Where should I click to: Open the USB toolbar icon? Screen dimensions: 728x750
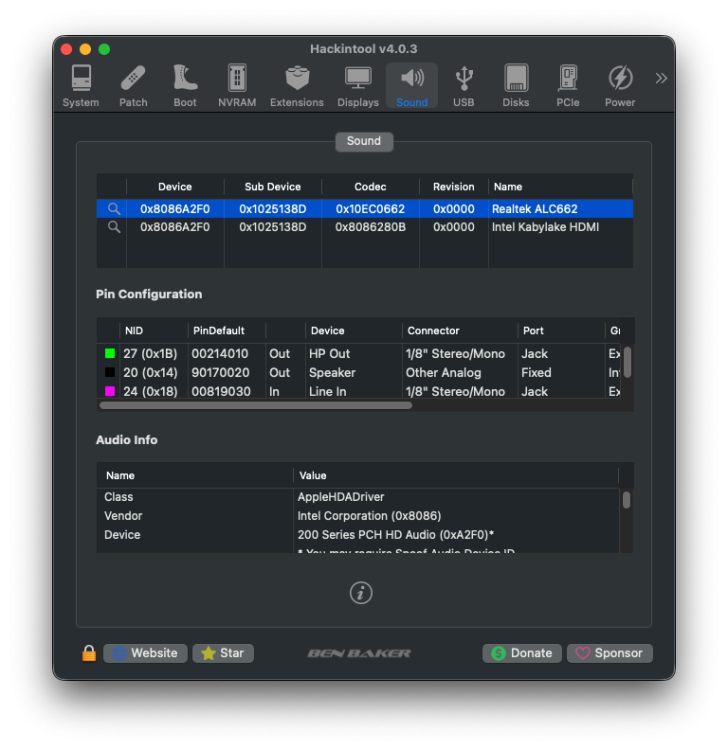(x=464, y=86)
